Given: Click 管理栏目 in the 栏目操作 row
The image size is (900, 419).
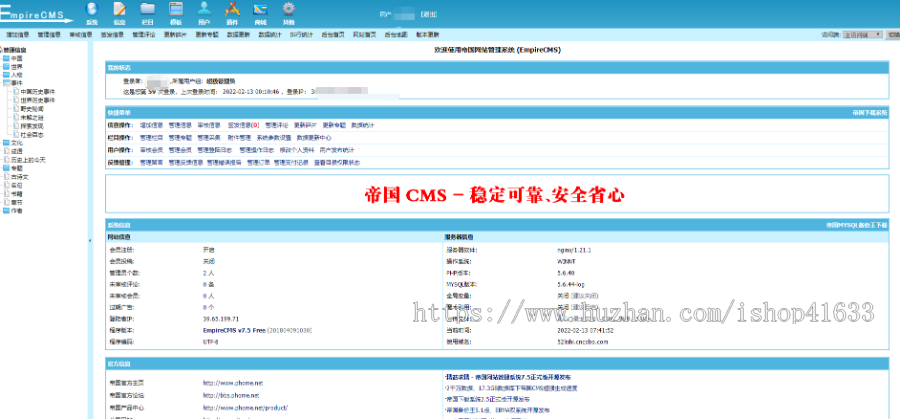Looking at the screenshot, I should click(152, 138).
